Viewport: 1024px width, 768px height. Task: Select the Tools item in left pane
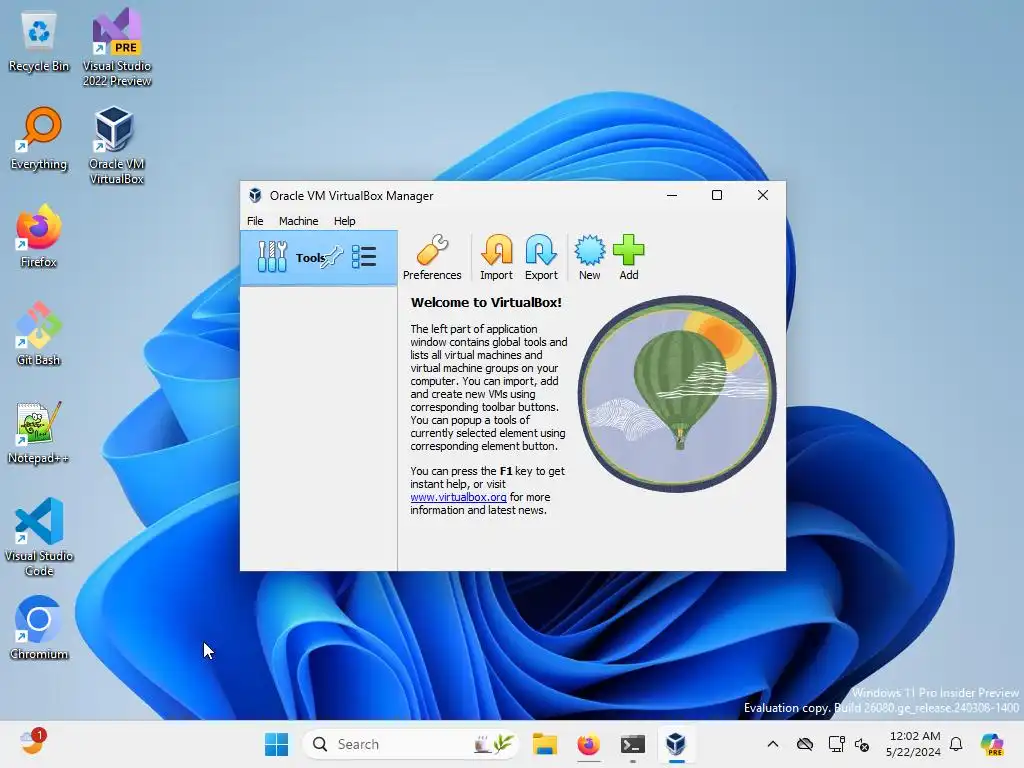coord(319,257)
